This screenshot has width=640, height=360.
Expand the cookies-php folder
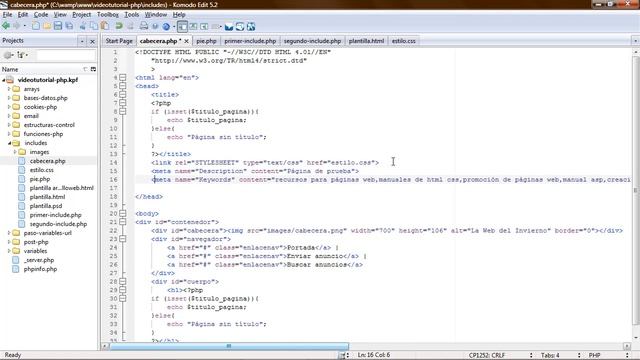(9, 107)
